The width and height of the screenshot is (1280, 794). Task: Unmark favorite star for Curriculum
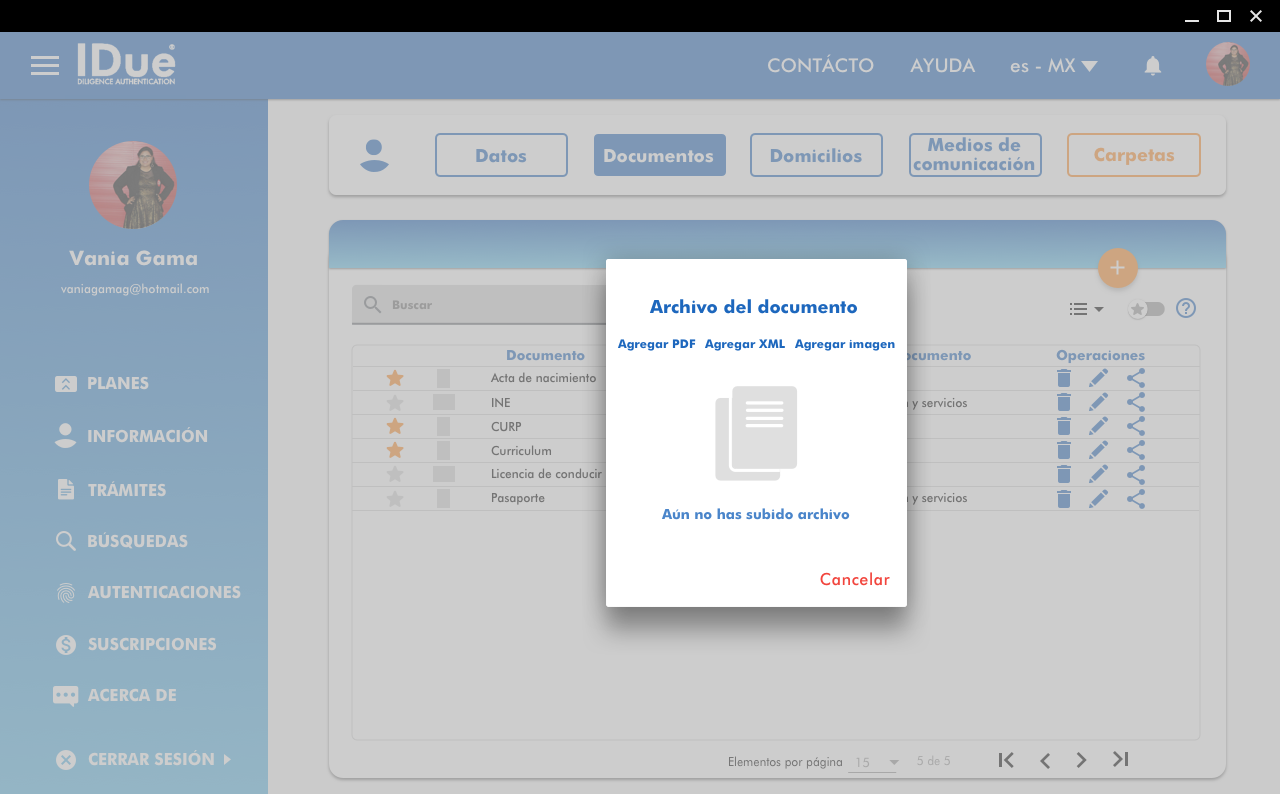(395, 451)
